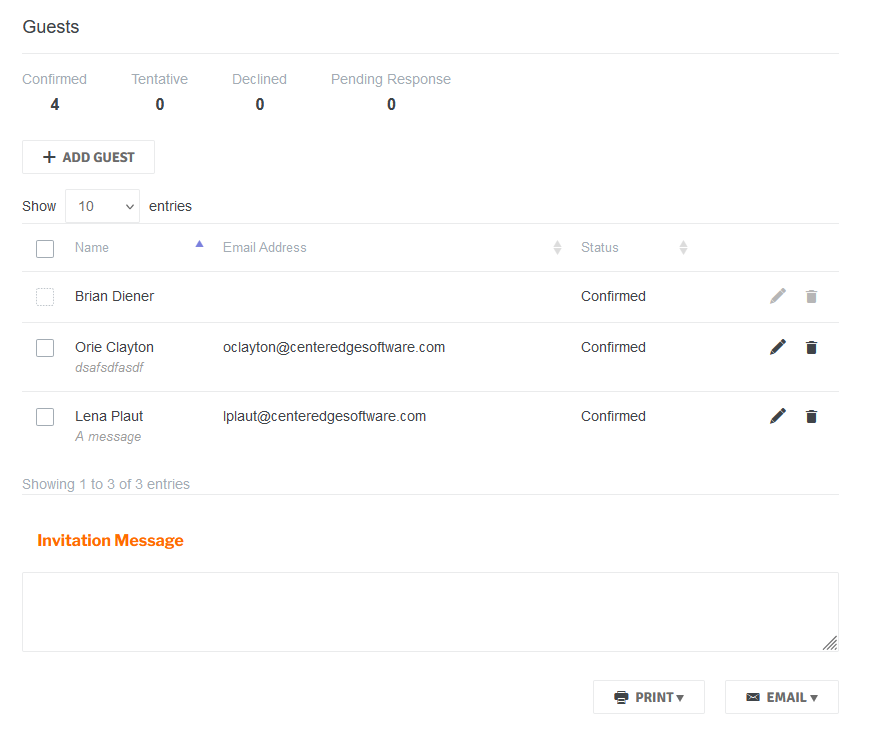
Task: Edit Lena Plaut's entry via pencil icon
Action: click(777, 416)
